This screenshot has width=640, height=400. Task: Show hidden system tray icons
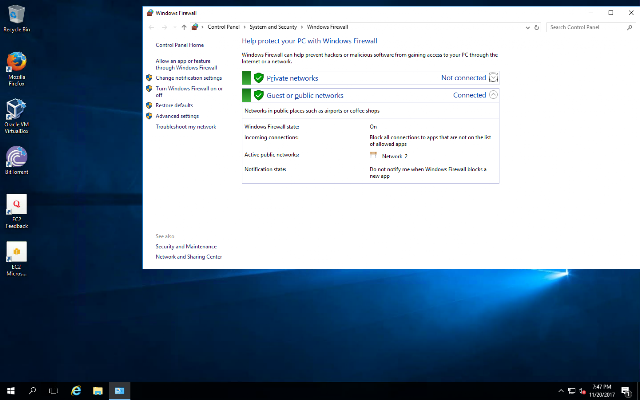point(561,391)
